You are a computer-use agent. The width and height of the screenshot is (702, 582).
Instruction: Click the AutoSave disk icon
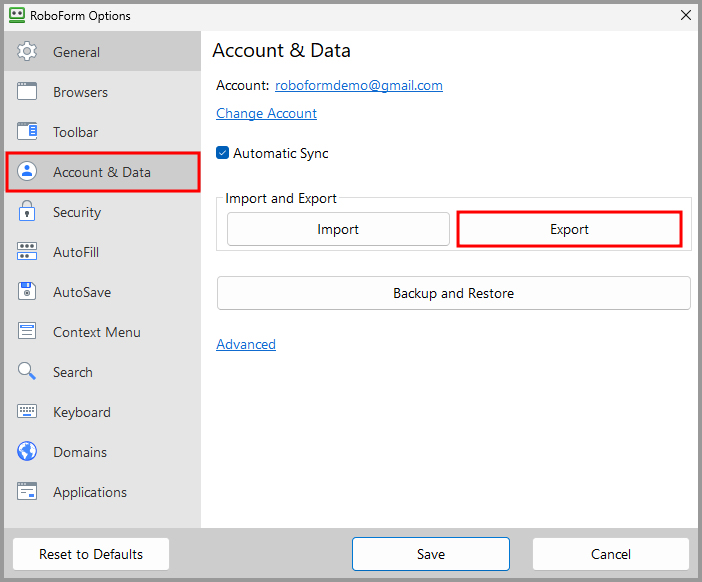coord(27,292)
